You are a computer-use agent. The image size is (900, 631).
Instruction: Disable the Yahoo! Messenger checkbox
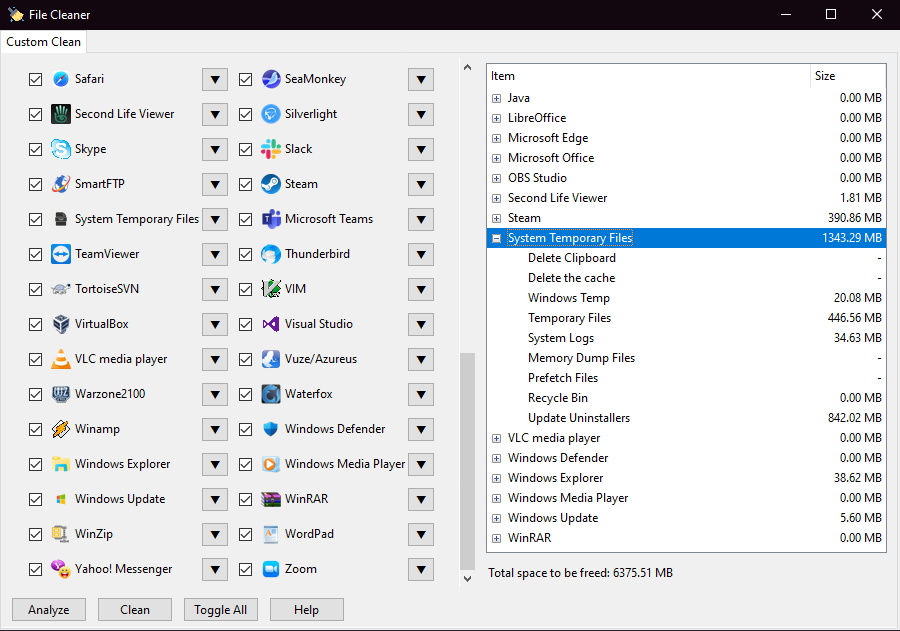tap(35, 569)
